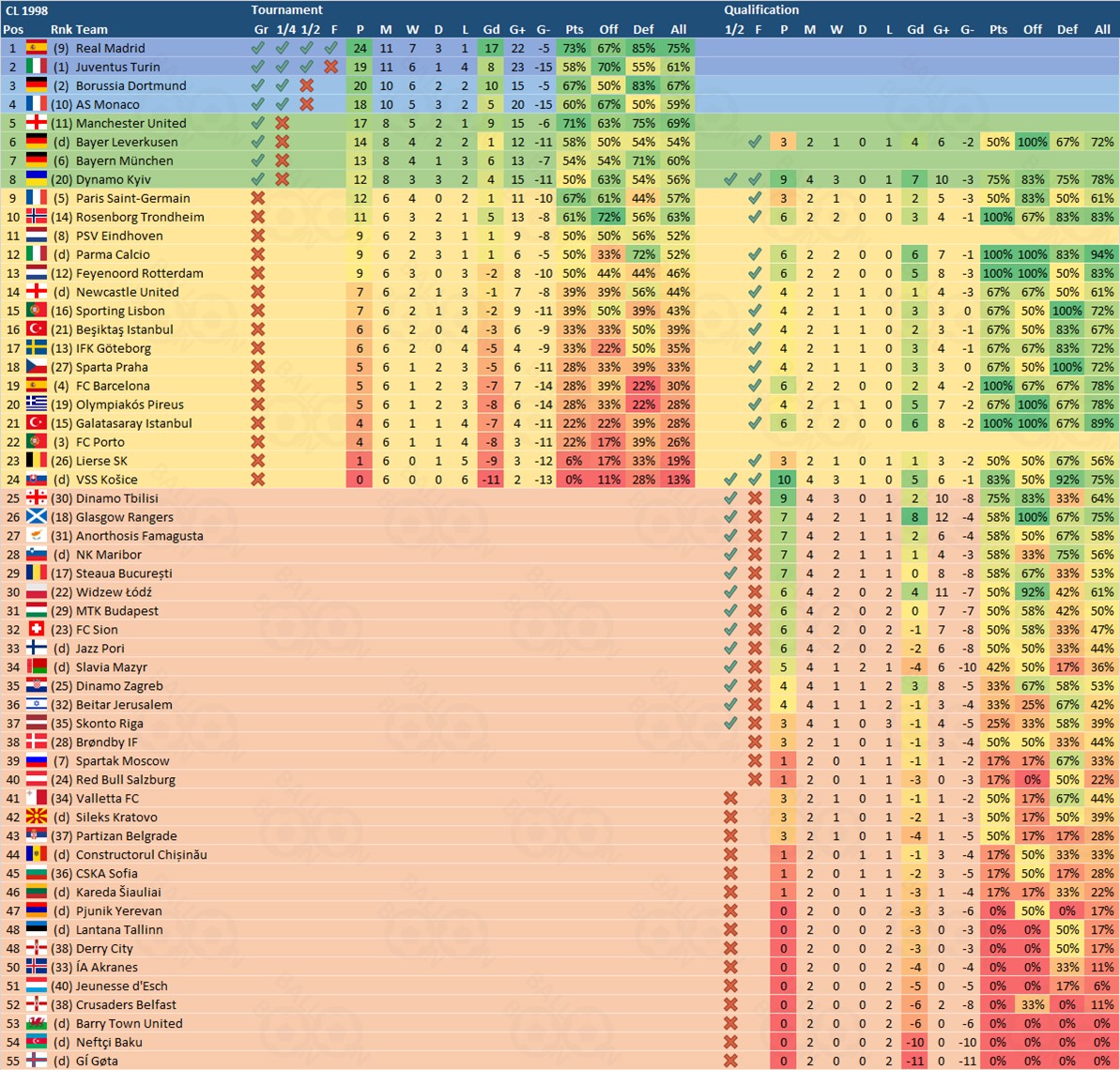The width and height of the screenshot is (1120, 1070).
Task: Click the Dutch flag next to PSV Eindhoven
Action: click(x=37, y=236)
